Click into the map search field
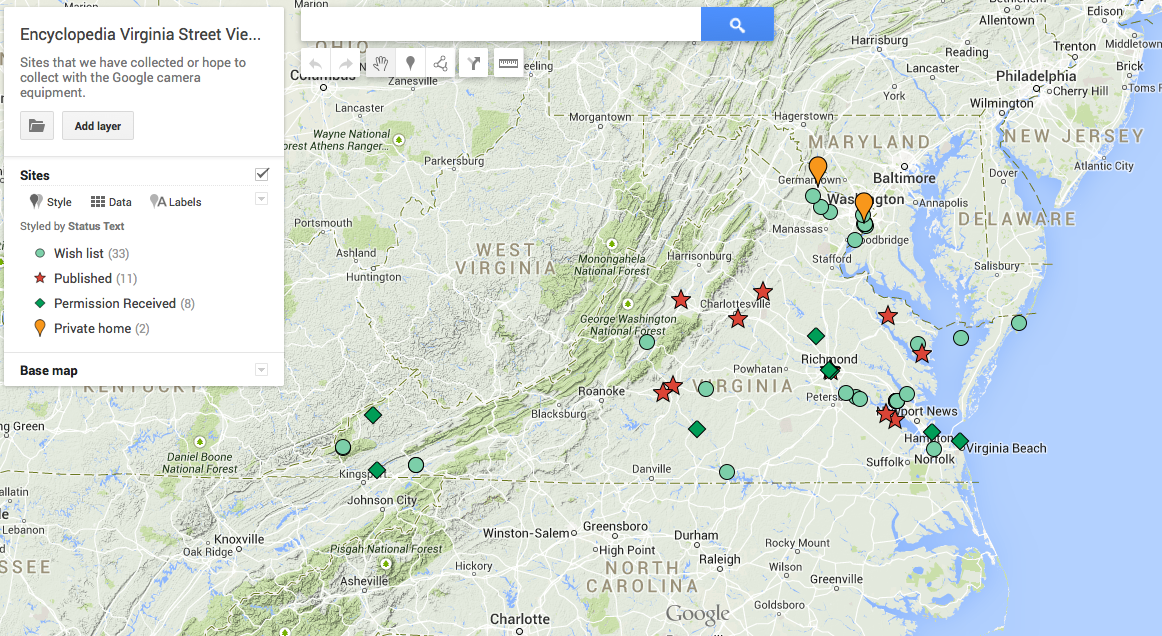The height and width of the screenshot is (636, 1162). point(501,24)
